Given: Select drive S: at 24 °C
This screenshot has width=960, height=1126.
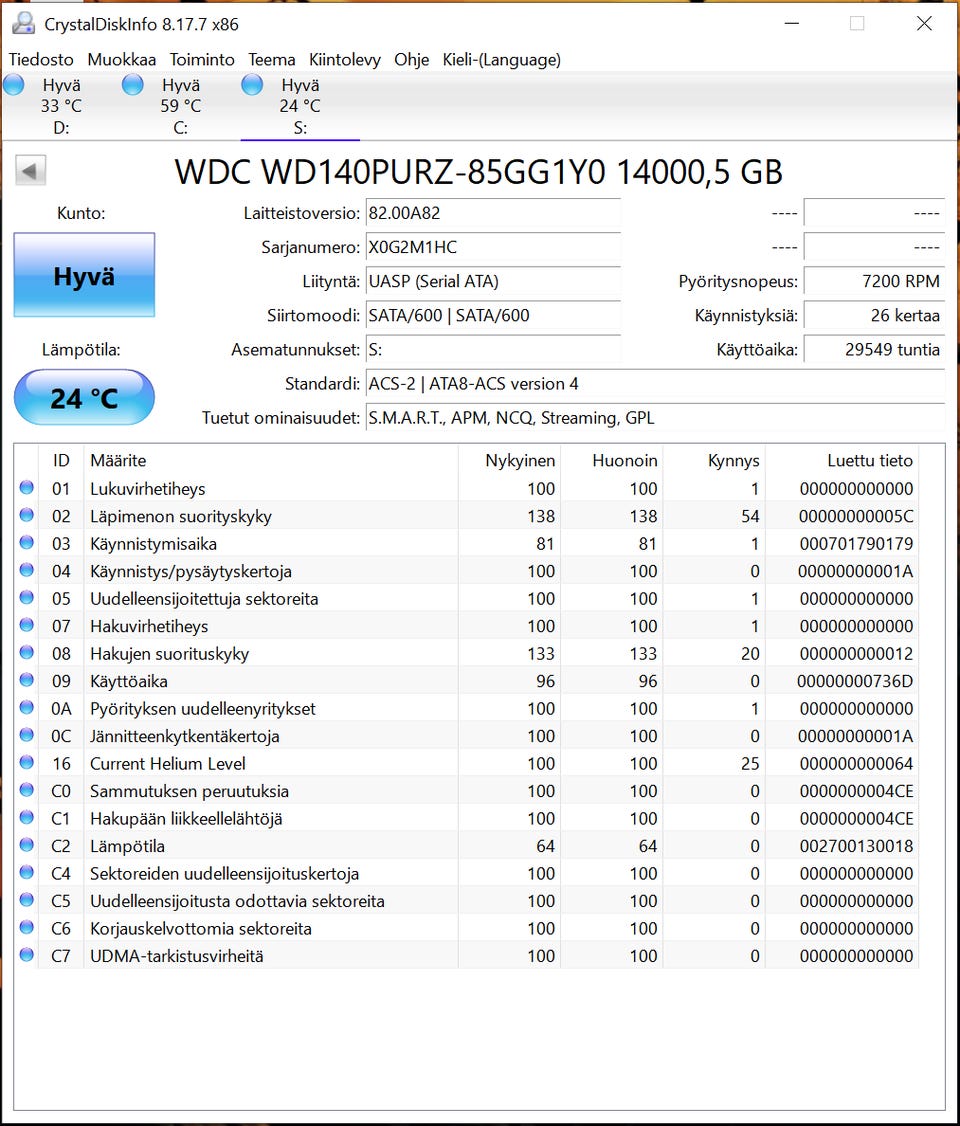Looking at the screenshot, I should pos(300,106).
